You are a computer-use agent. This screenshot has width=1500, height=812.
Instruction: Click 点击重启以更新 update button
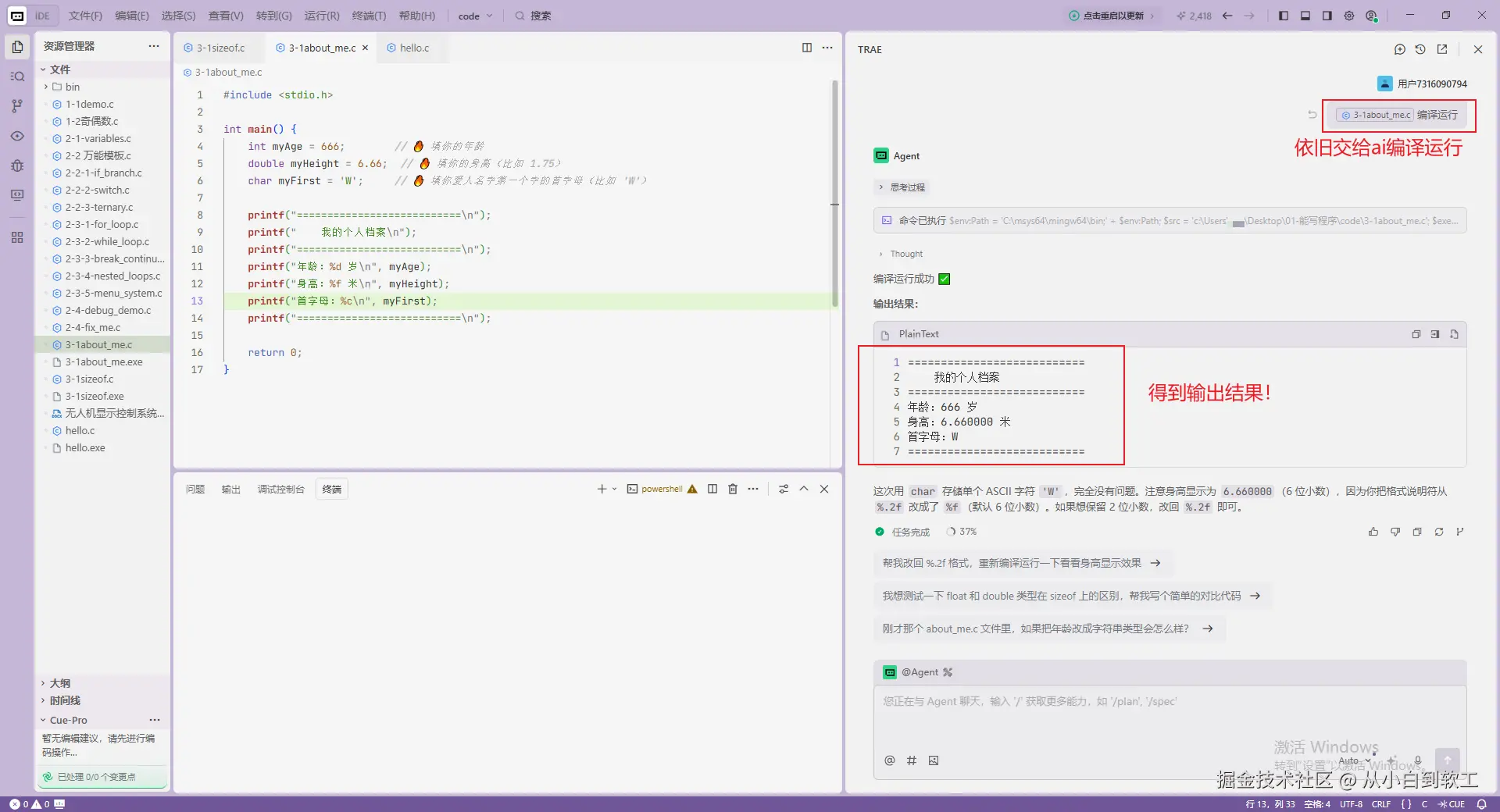click(x=1112, y=16)
